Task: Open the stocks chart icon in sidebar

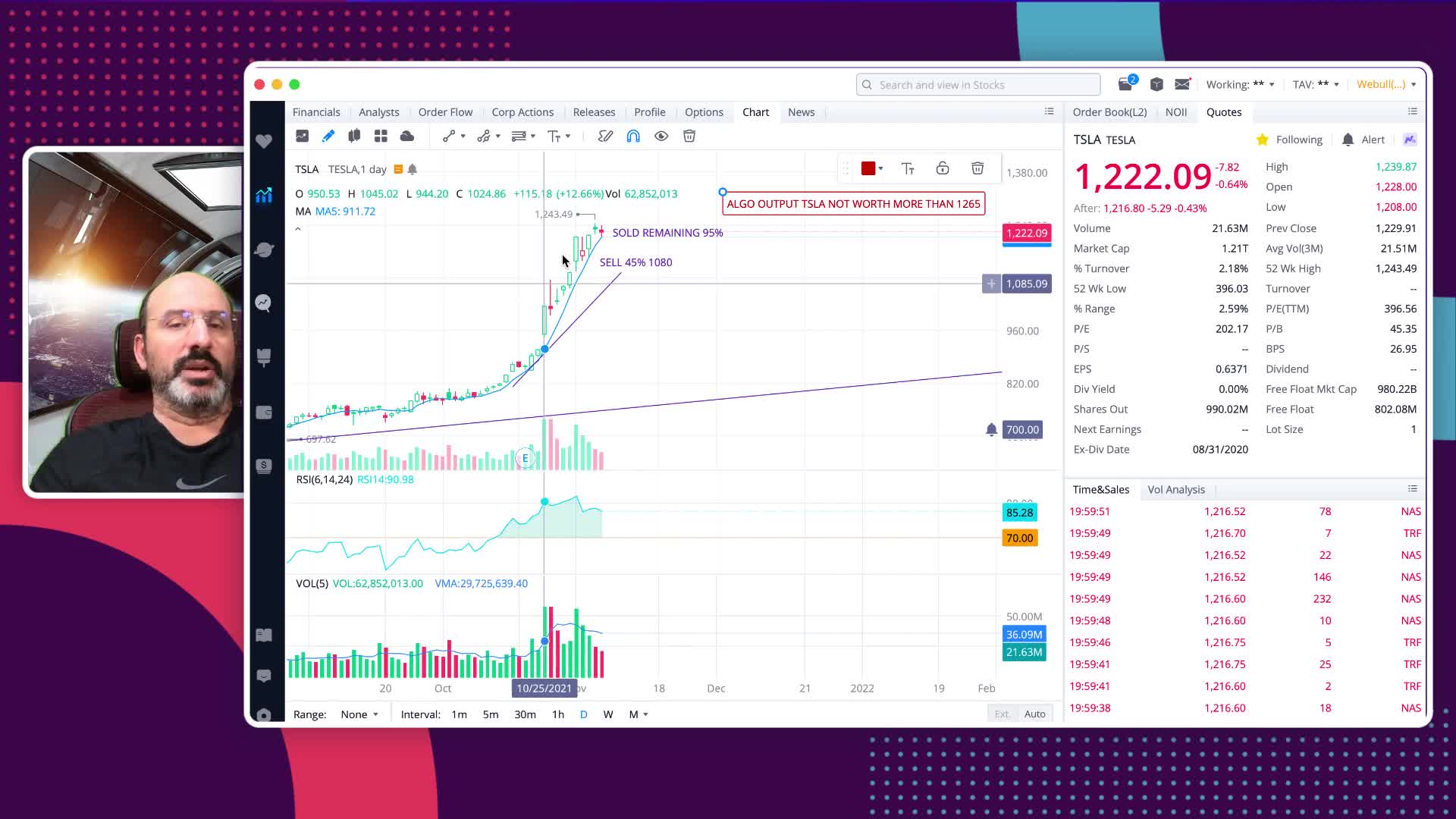Action: pos(264,195)
